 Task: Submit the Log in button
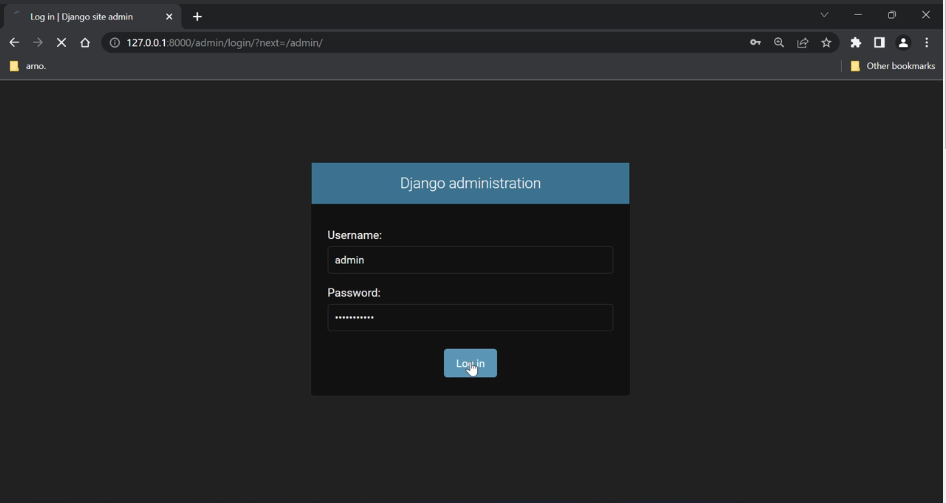pos(471,363)
